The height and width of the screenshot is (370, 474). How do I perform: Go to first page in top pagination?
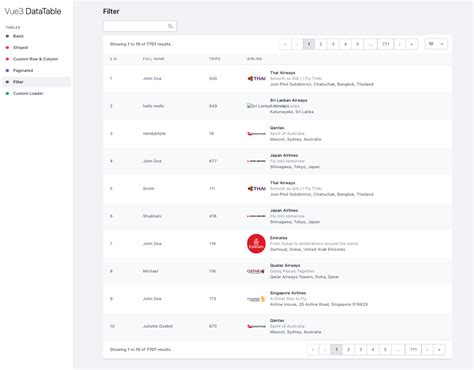[285, 44]
